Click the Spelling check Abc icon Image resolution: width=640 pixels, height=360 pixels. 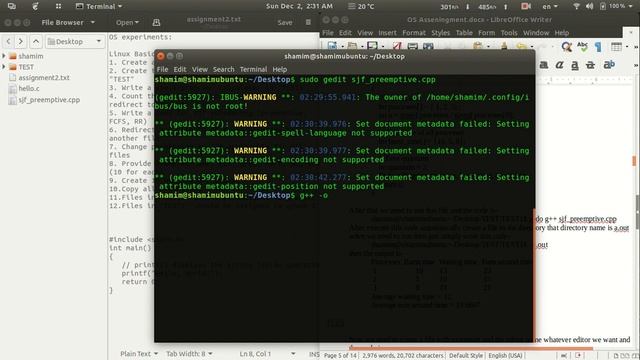(x=582, y=47)
